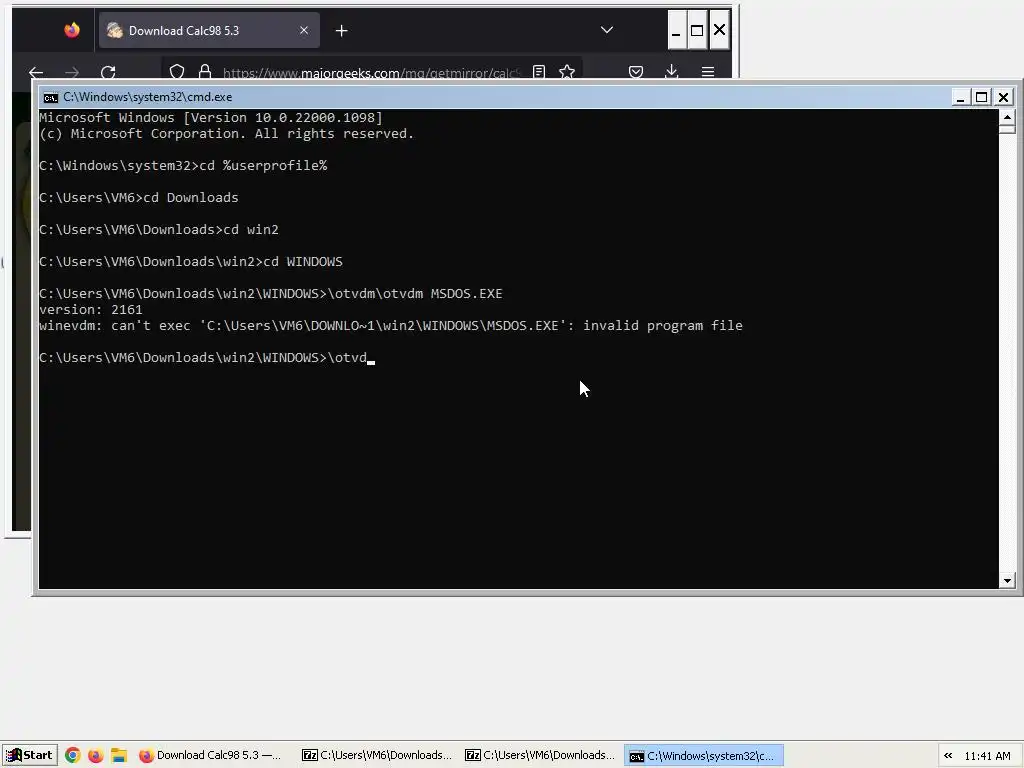Screen dimensions: 1024x768
Task: View site security padlock info
Action: point(204,71)
